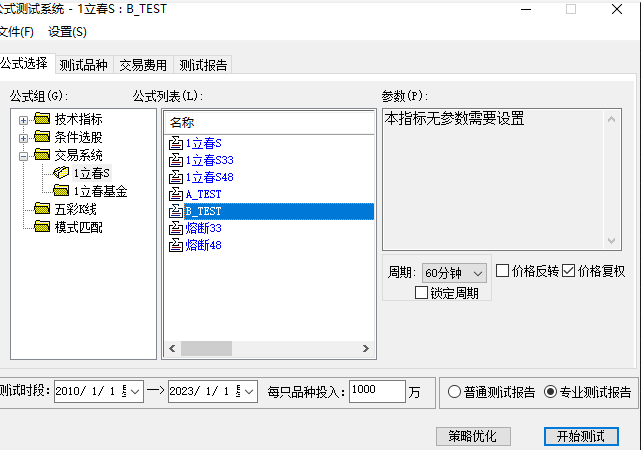Screen dimensions: 641x450
Task: Click the 交易系统 folder icon
Action: pos(42,154)
